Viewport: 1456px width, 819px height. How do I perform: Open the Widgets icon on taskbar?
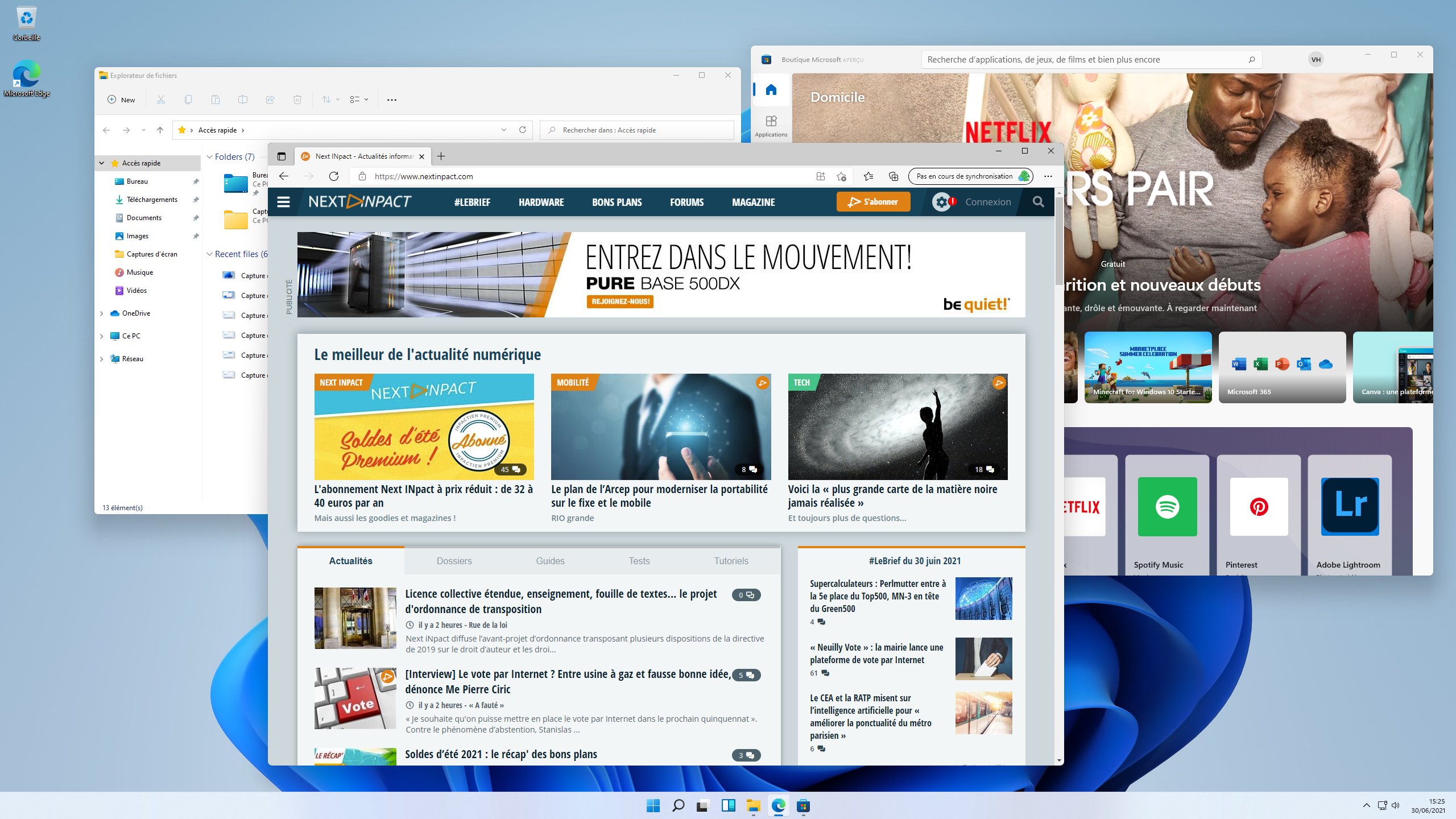pyautogui.click(x=728, y=805)
